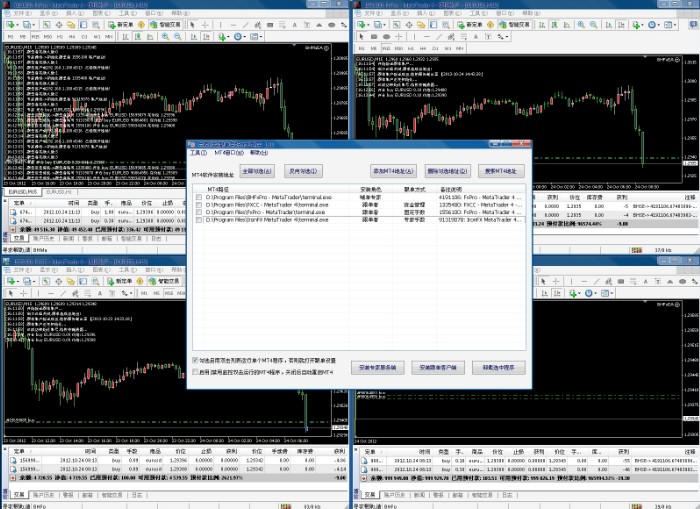Open Strategy Tester icon in top-right MT4 window
Viewport: 700px width, 509px height.
tap(446, 25)
